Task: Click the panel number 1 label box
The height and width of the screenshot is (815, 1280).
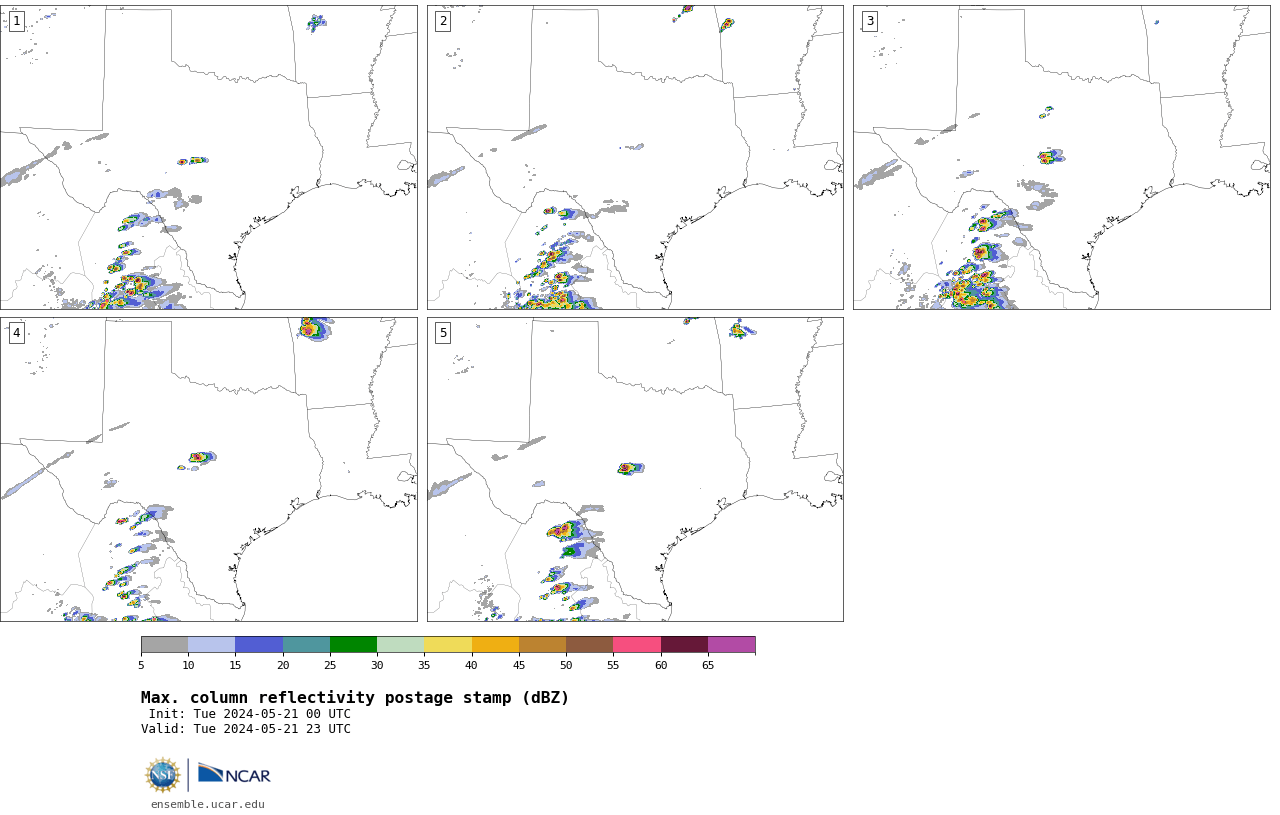Action: 16,21
